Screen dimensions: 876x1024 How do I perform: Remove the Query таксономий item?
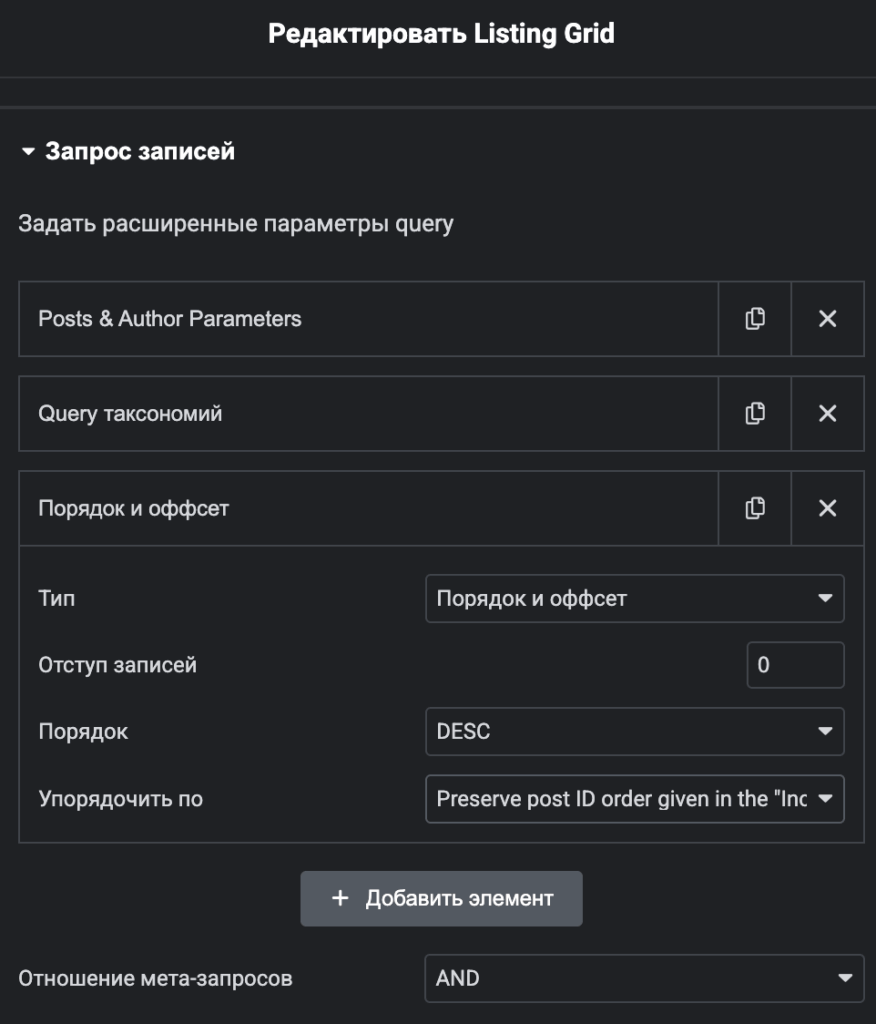click(x=828, y=413)
